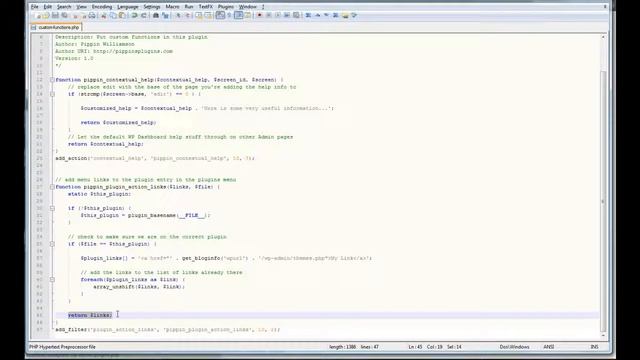The image size is (640, 360).
Task: Toggle Word Wrap in the toolbar
Action: (x=220, y=16)
